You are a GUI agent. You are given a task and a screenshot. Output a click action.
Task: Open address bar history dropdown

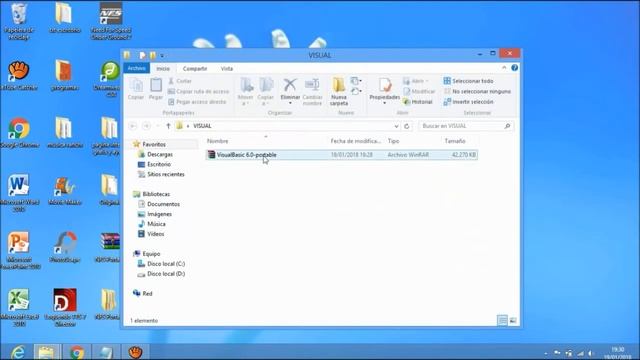click(x=396, y=126)
